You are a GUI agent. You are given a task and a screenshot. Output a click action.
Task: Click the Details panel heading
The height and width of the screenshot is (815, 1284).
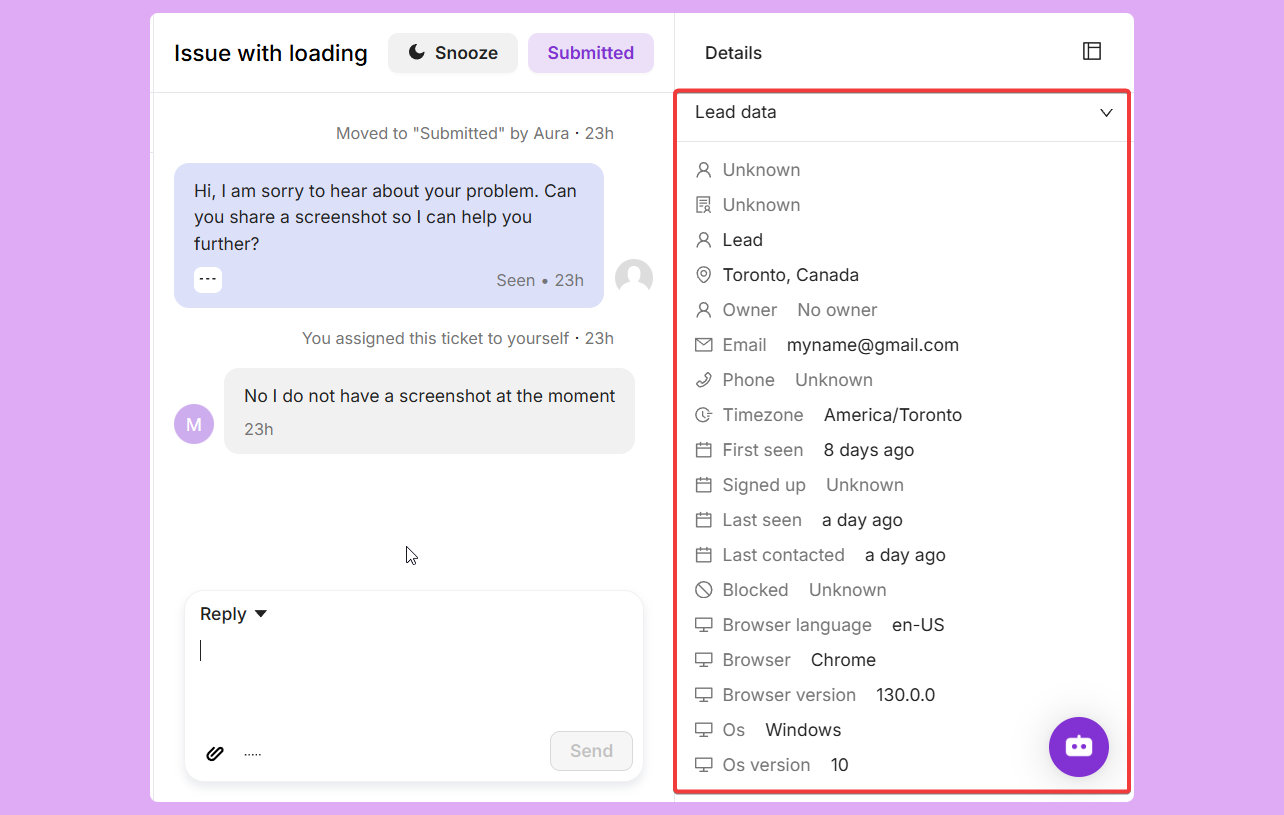coord(733,53)
